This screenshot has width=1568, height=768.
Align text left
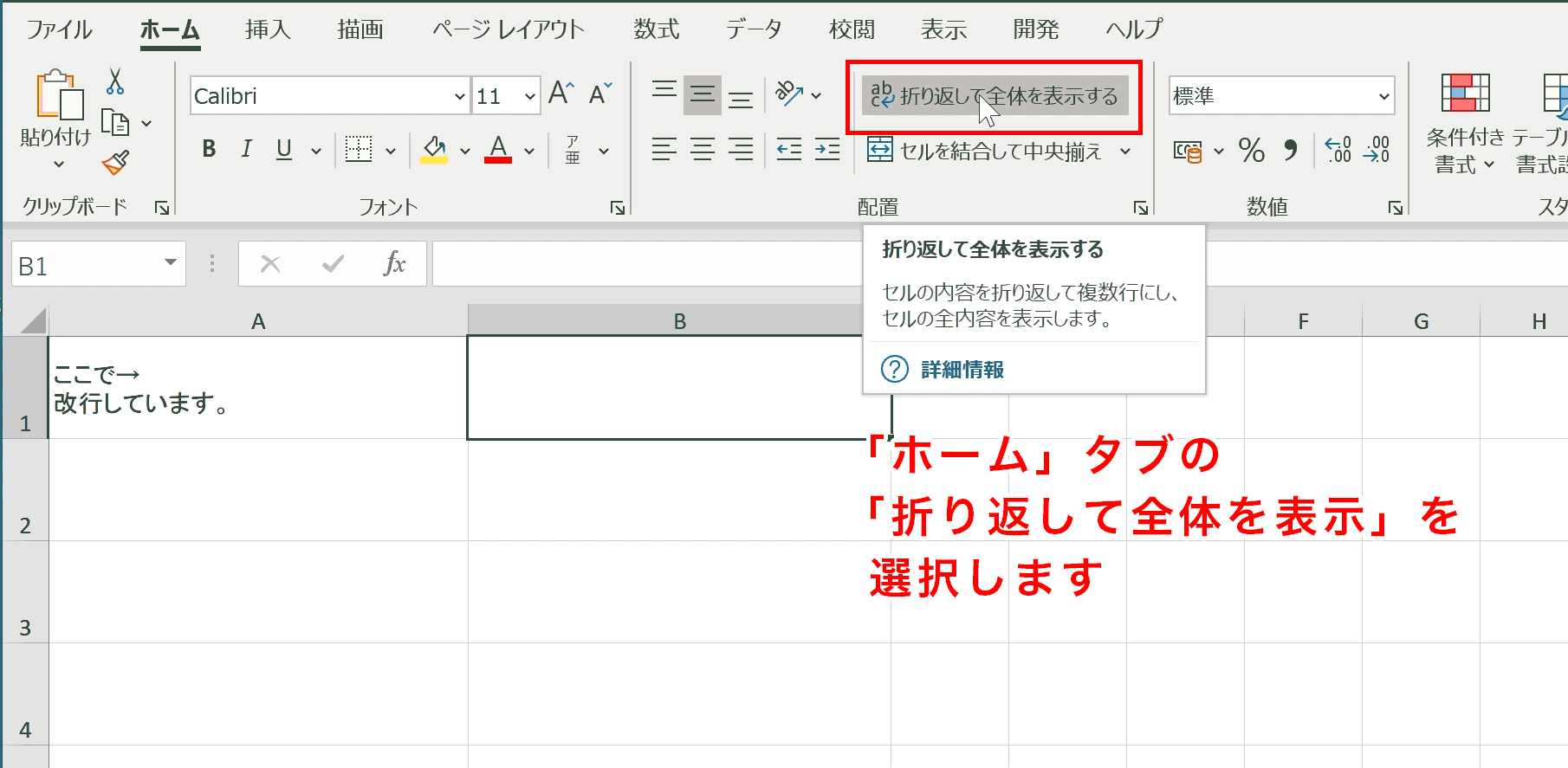pos(664,150)
